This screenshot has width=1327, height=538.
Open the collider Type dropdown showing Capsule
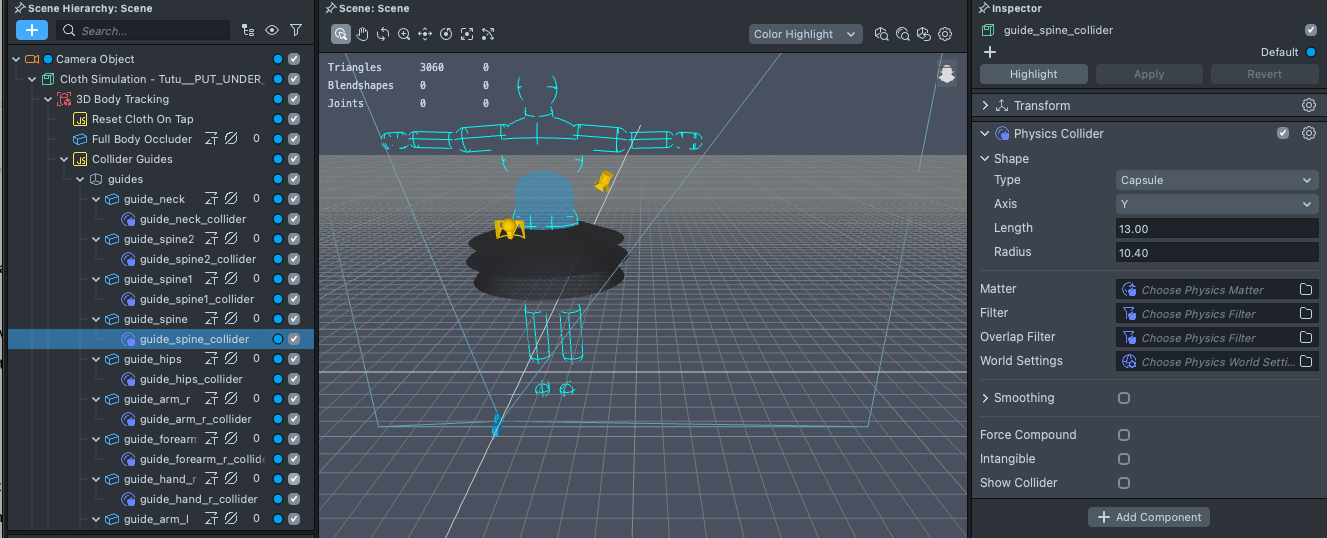coord(1216,180)
